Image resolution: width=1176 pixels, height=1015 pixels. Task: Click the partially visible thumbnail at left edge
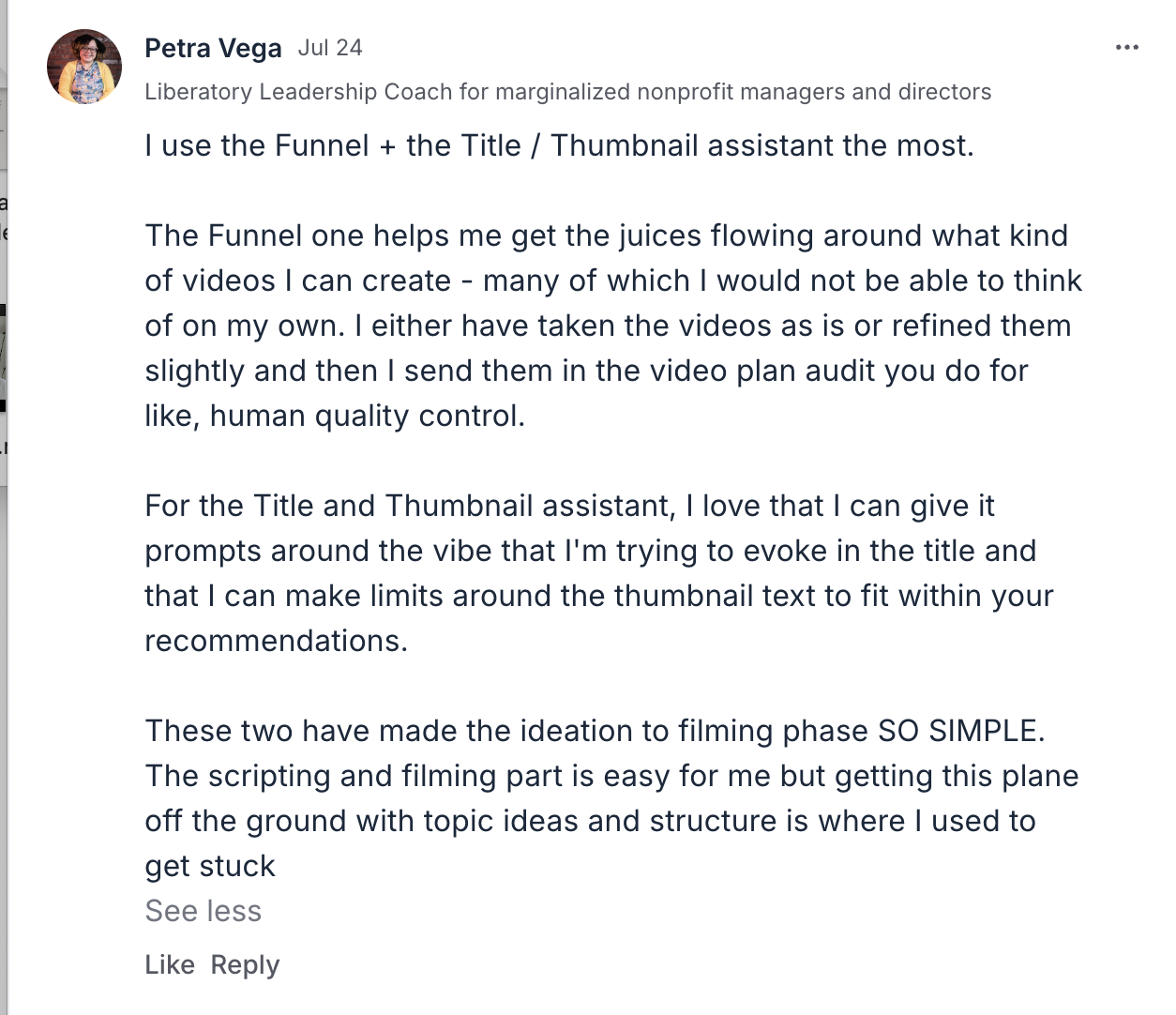[x=4, y=358]
